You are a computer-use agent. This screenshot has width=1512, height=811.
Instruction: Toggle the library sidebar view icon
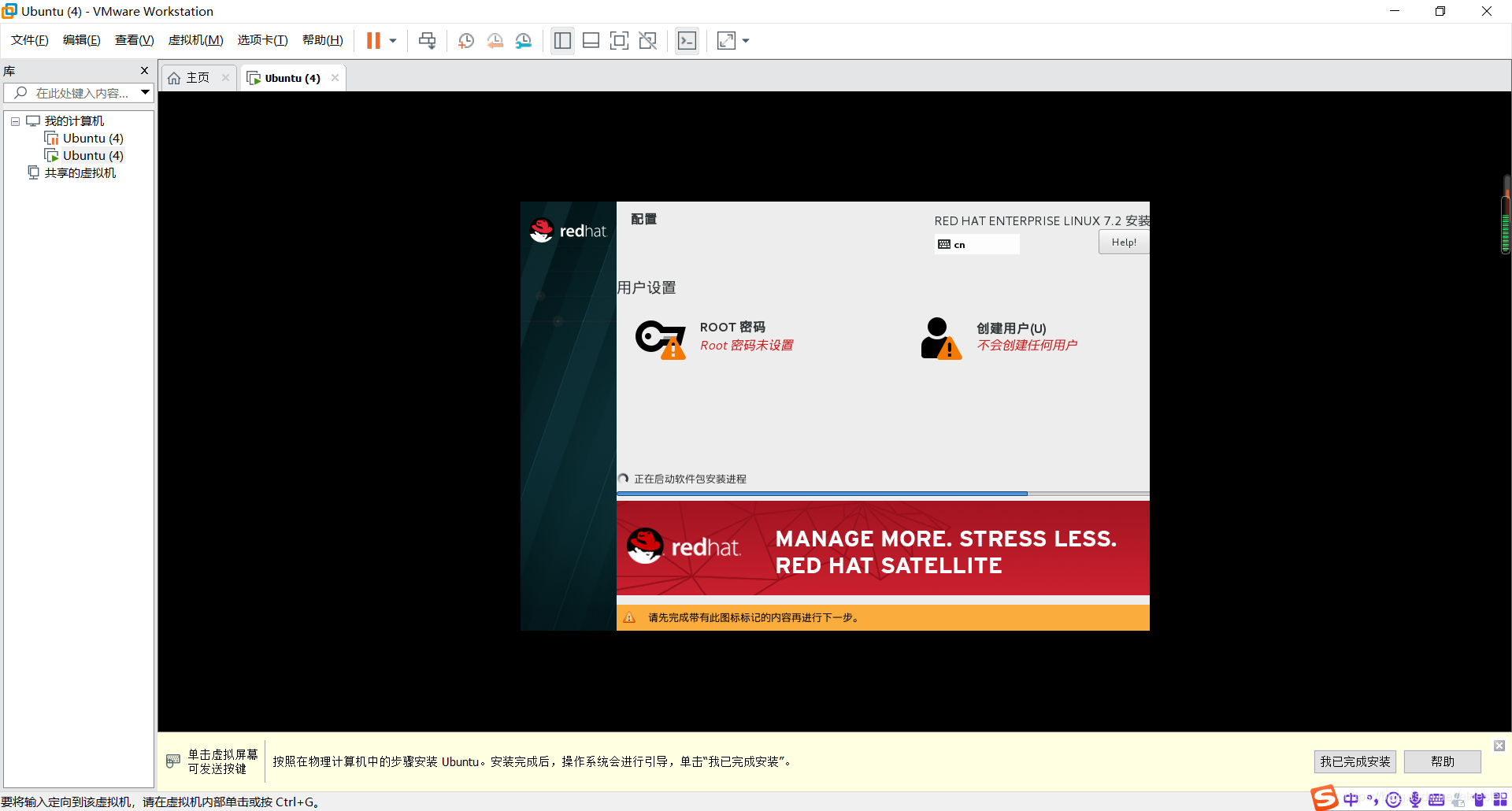(562, 41)
